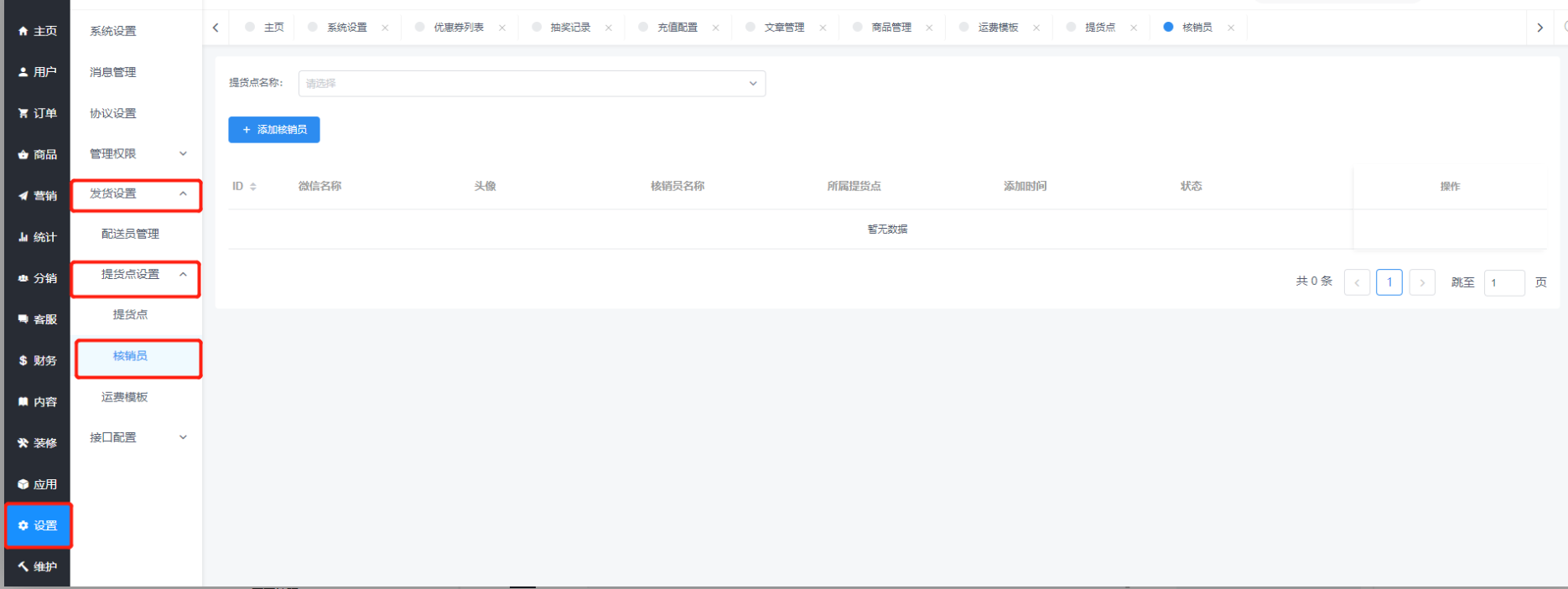Click the 财务 dollar sign icon
1568x589 pixels.
pos(23,360)
